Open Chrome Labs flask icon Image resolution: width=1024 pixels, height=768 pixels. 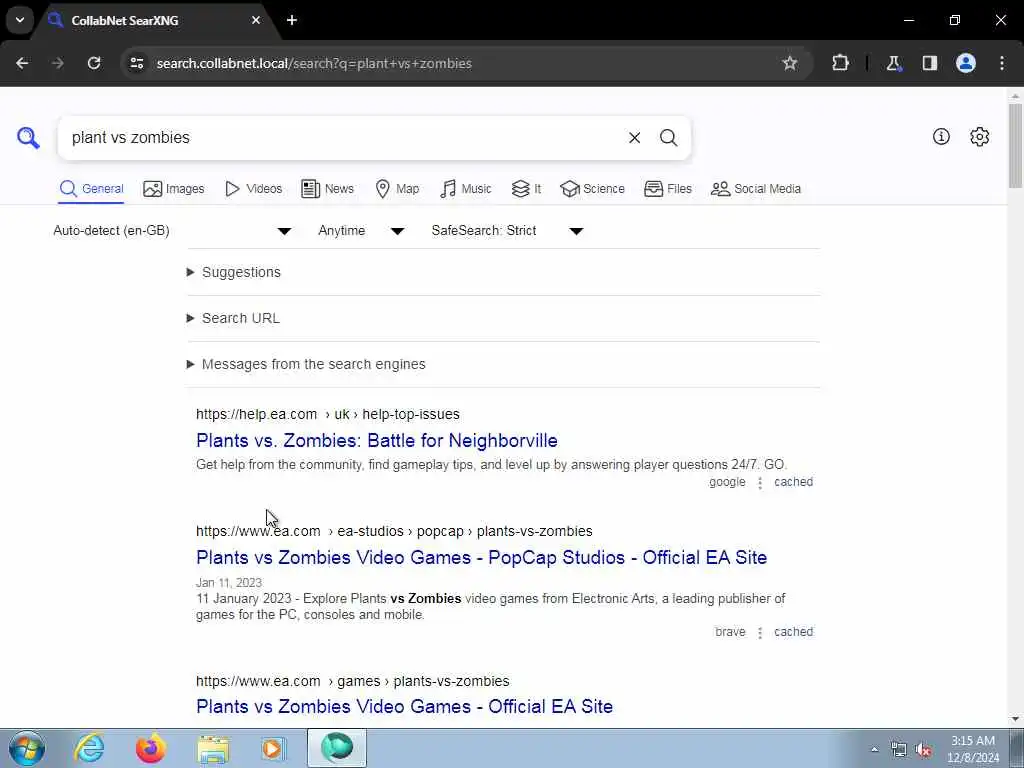point(893,63)
